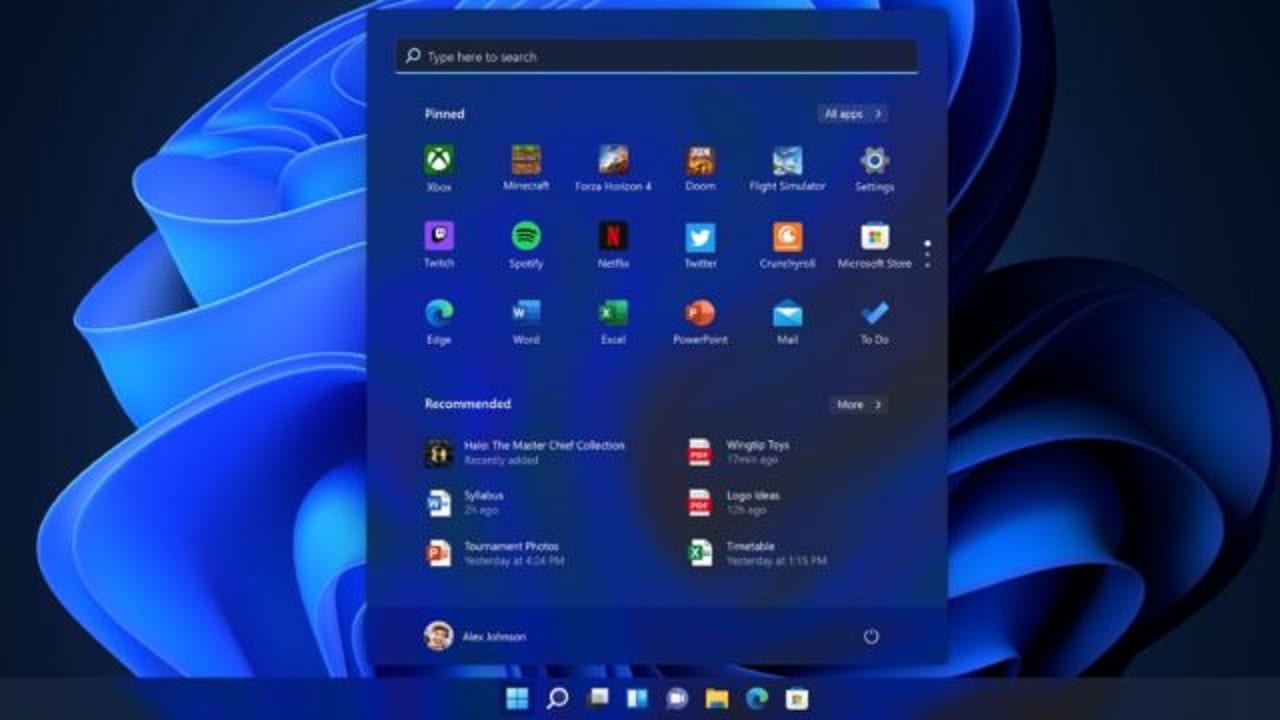Launch PowerPoint from Start menu
1280x720 pixels.
click(x=700, y=321)
